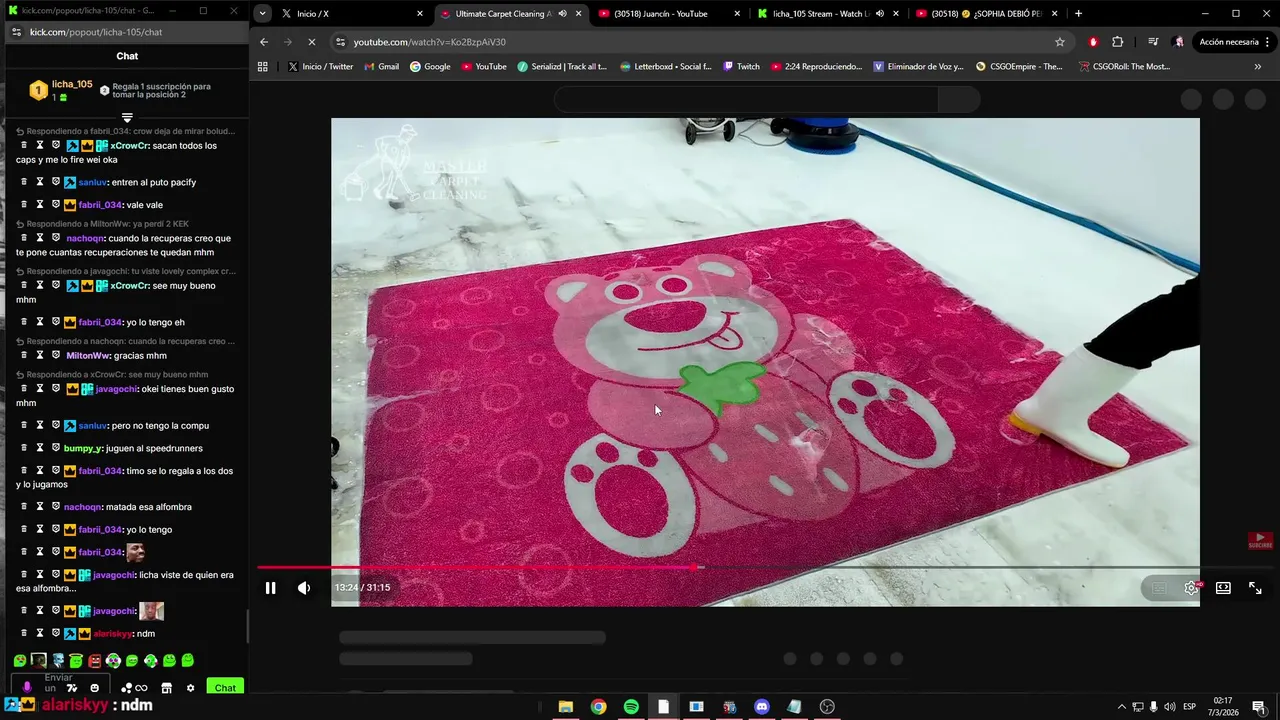The width and height of the screenshot is (1280, 720).
Task: Open the emoji picker smiley in chat
Action: [95, 688]
